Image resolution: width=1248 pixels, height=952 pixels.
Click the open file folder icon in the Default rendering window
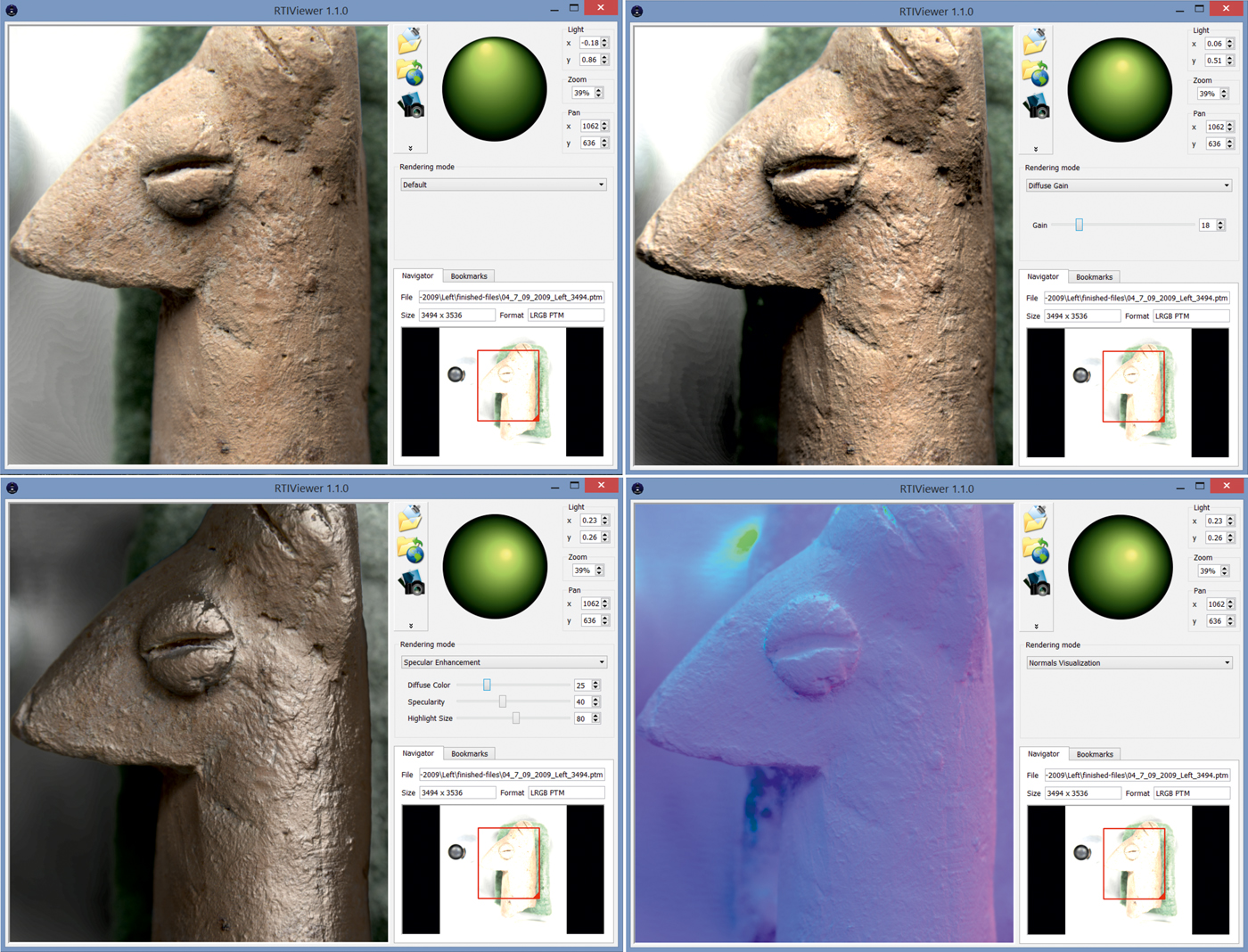[x=410, y=40]
